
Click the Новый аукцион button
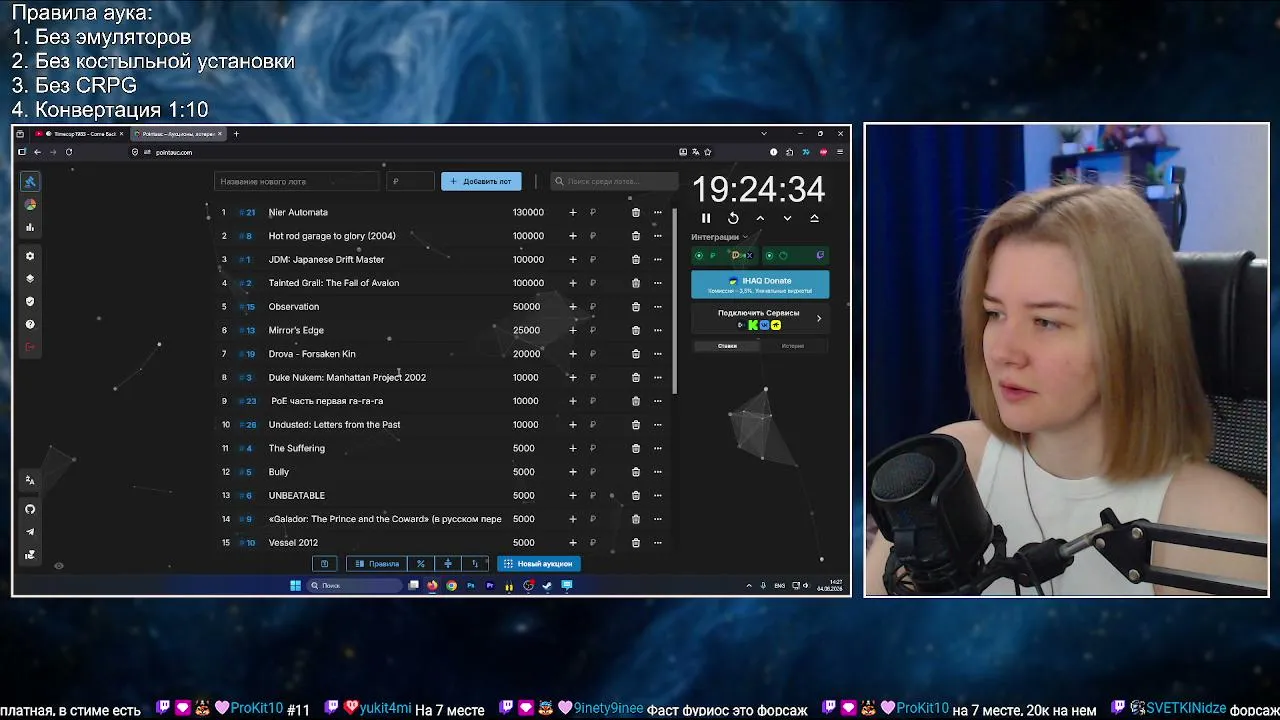pos(539,564)
